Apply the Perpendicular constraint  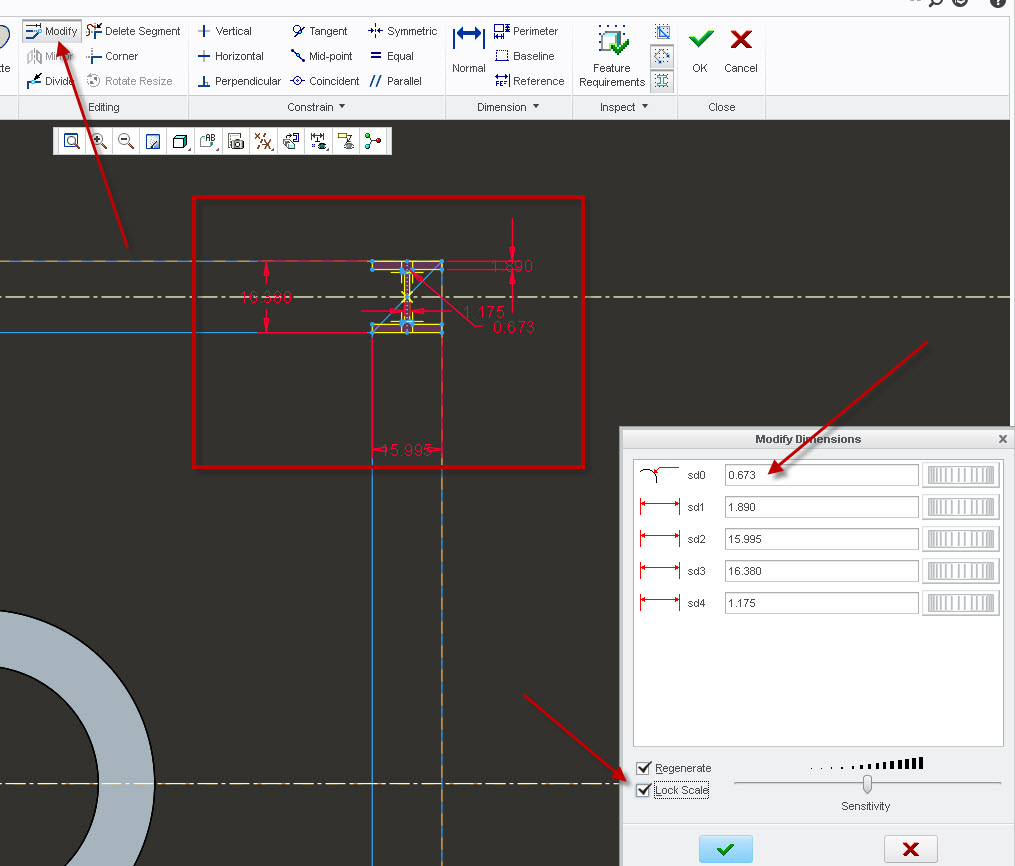click(x=239, y=81)
